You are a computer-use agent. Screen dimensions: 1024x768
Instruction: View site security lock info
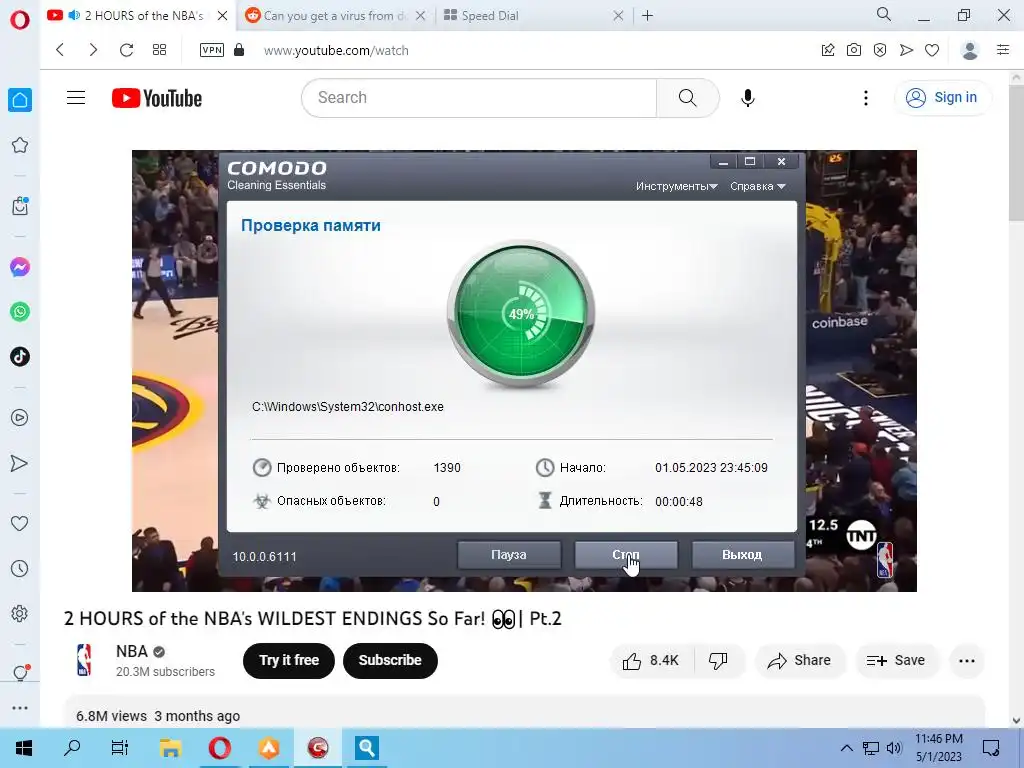tap(239, 50)
